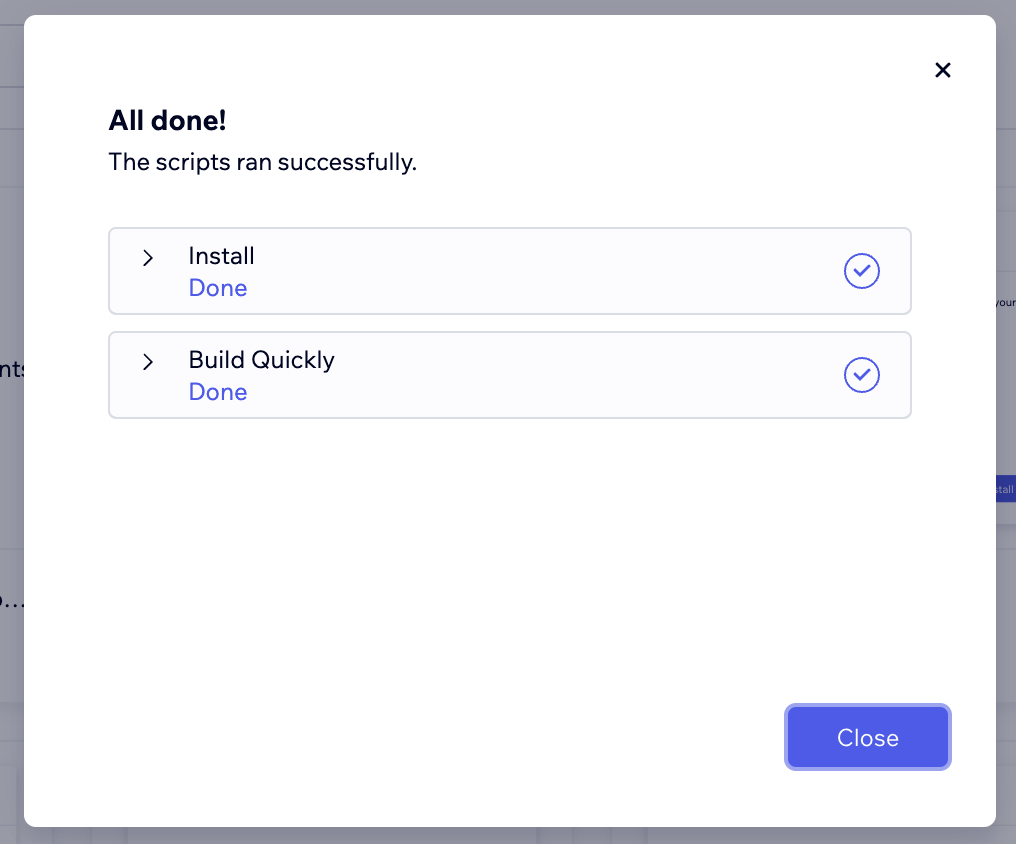
Task: Click the 'All done!' heading
Action: click(167, 120)
